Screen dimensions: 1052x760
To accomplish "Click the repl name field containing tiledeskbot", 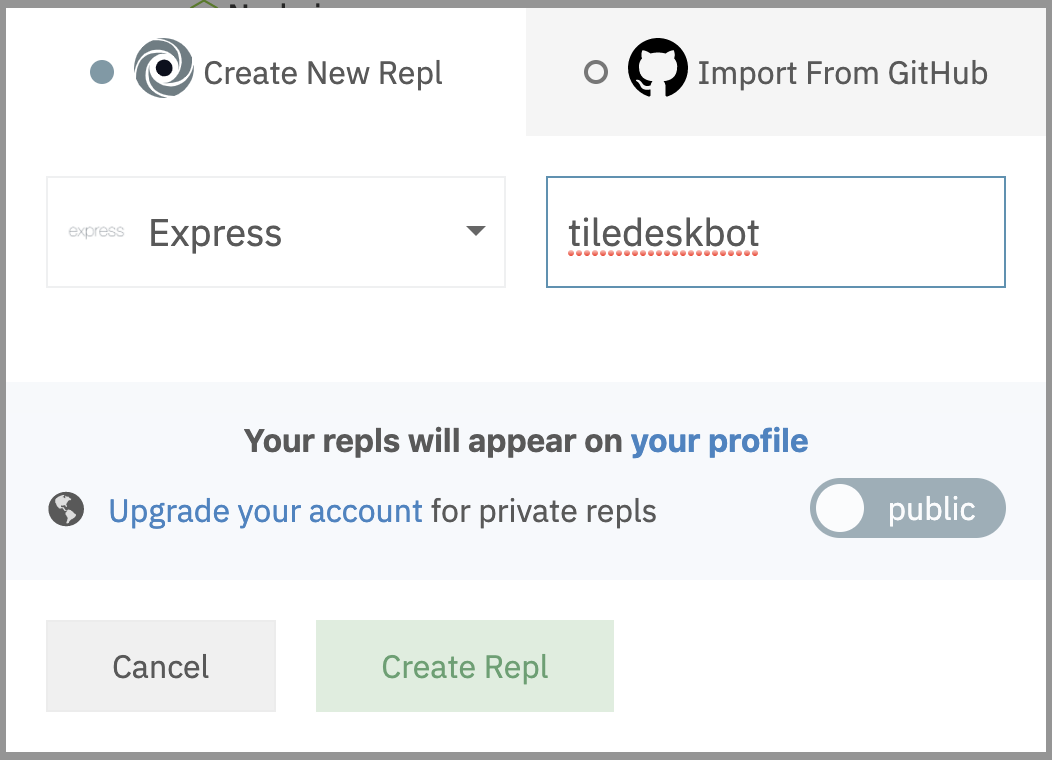I will click(775, 232).
